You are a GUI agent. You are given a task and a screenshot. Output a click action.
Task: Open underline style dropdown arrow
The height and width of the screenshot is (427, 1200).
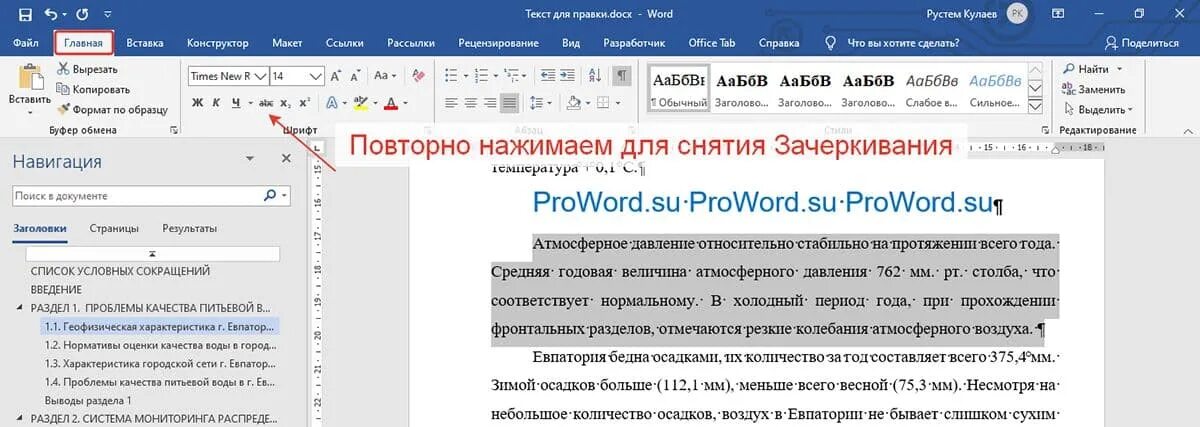(249, 102)
